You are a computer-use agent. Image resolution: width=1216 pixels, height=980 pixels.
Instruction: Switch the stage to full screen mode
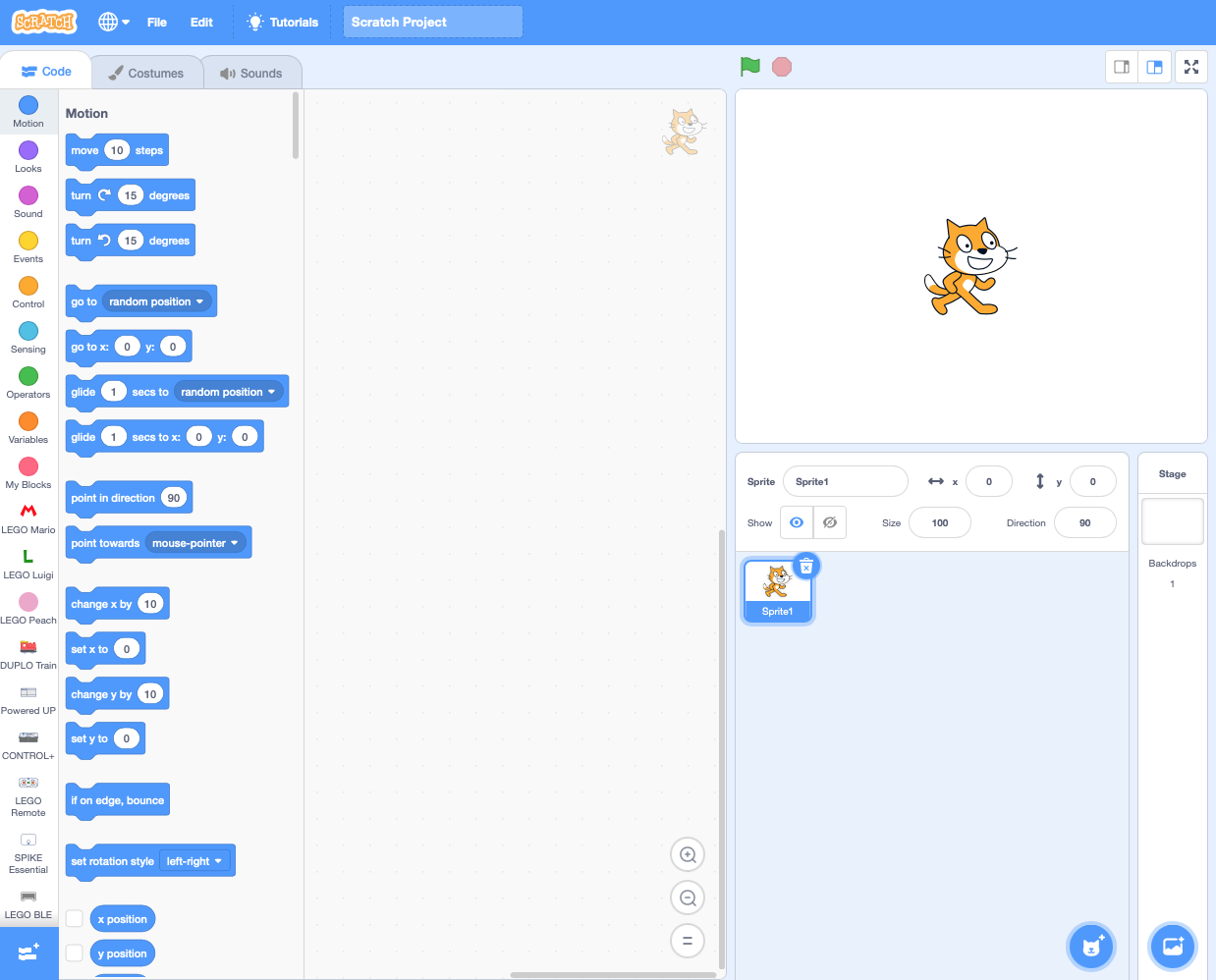click(1191, 67)
